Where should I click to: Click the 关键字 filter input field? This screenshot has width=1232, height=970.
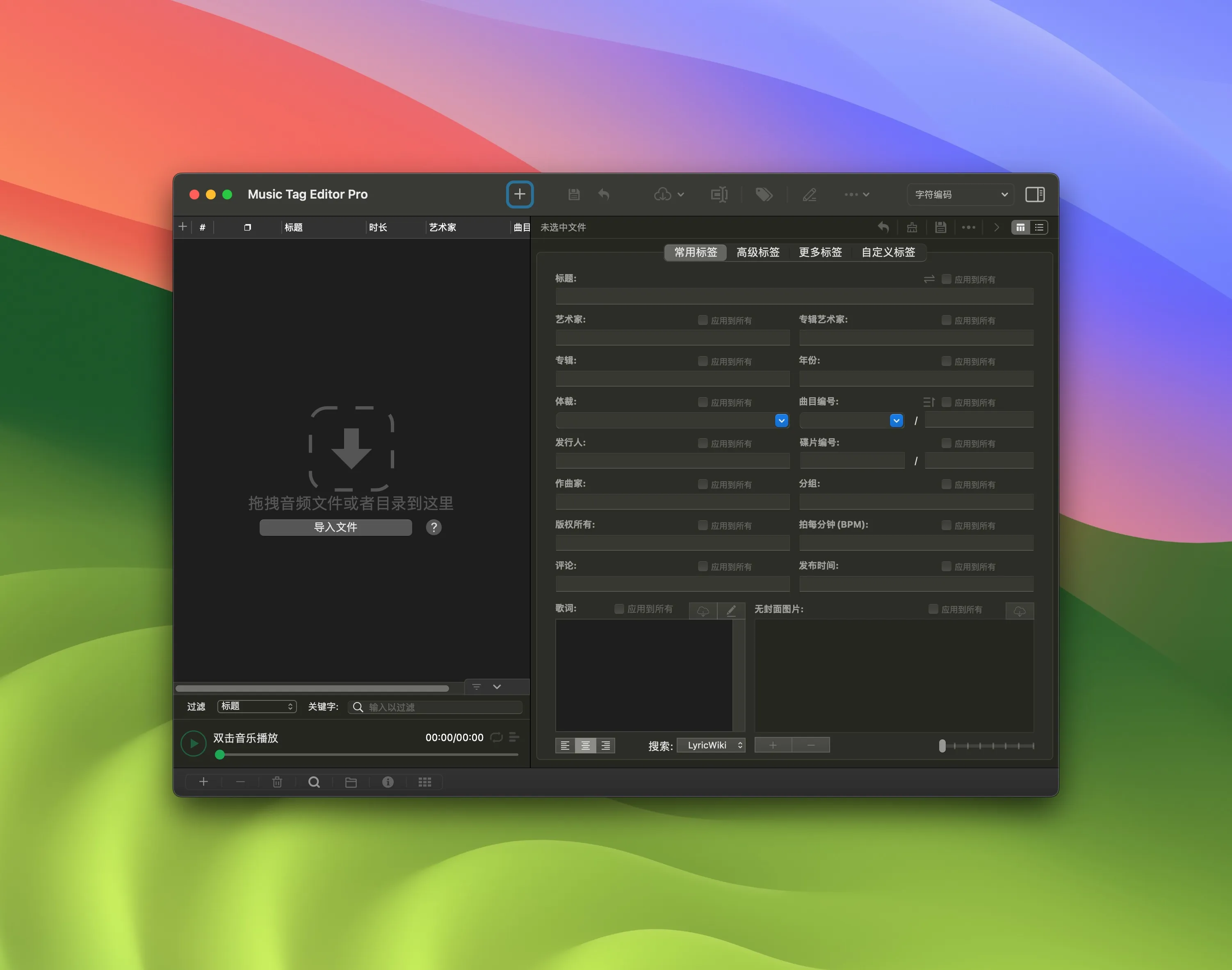tap(435, 707)
